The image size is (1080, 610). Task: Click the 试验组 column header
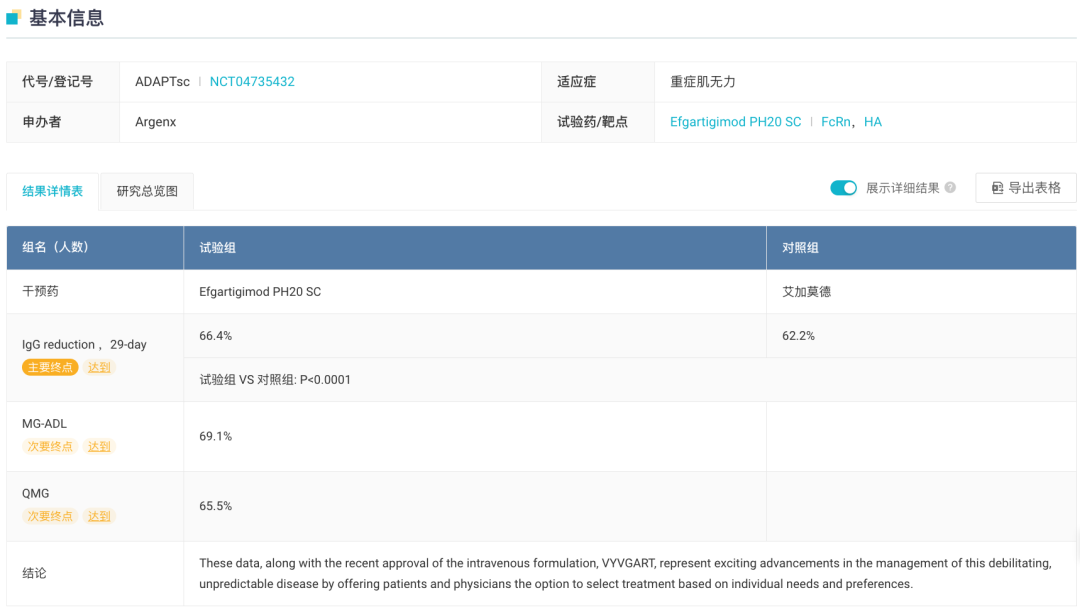click(x=218, y=247)
